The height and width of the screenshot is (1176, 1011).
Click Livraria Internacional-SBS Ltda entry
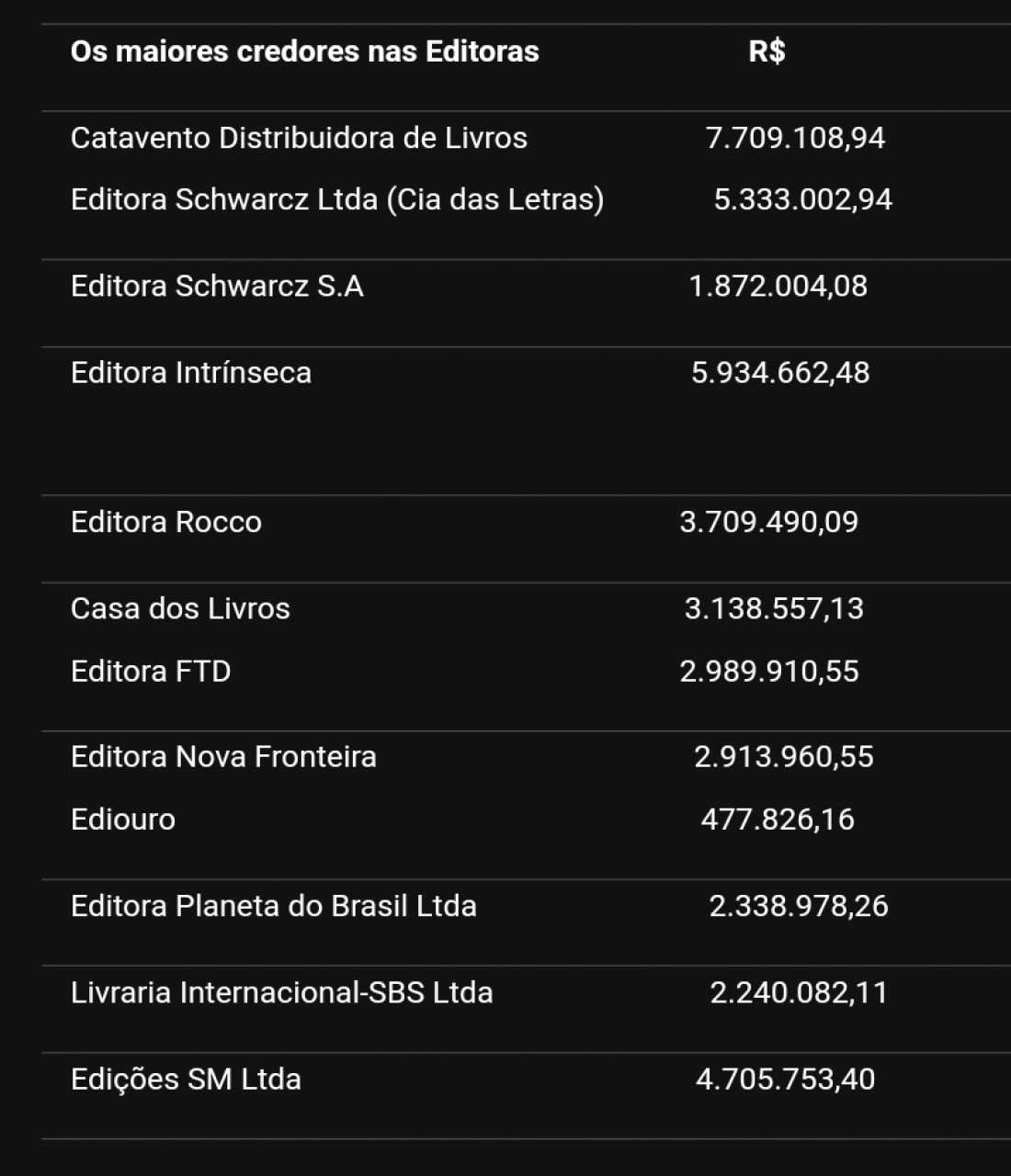[282, 992]
